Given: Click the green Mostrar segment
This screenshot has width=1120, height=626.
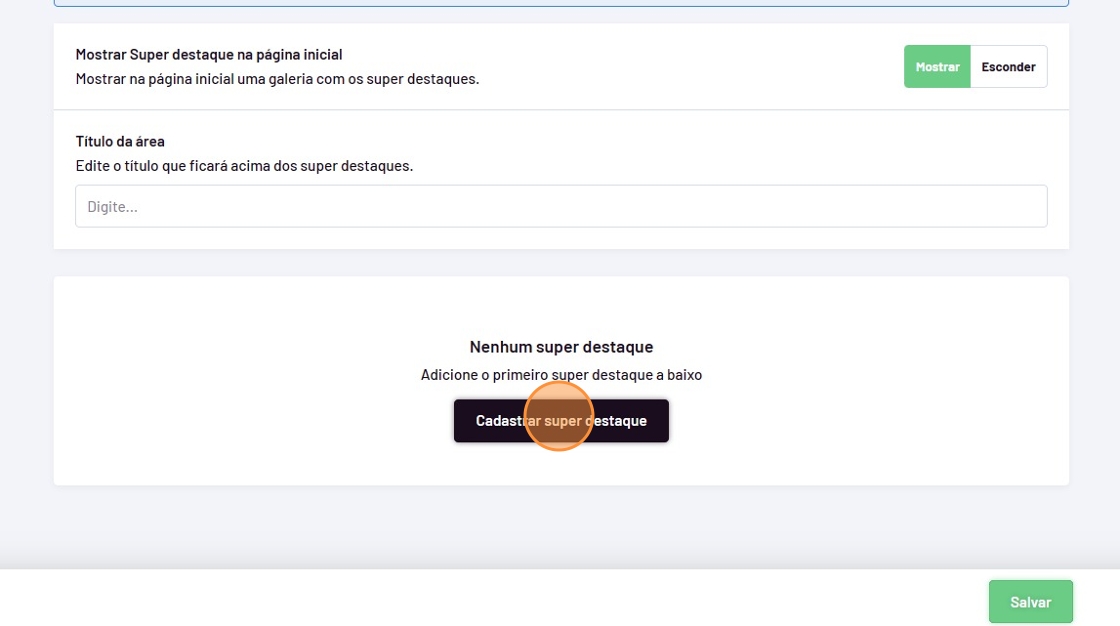Looking at the screenshot, I should (x=937, y=67).
